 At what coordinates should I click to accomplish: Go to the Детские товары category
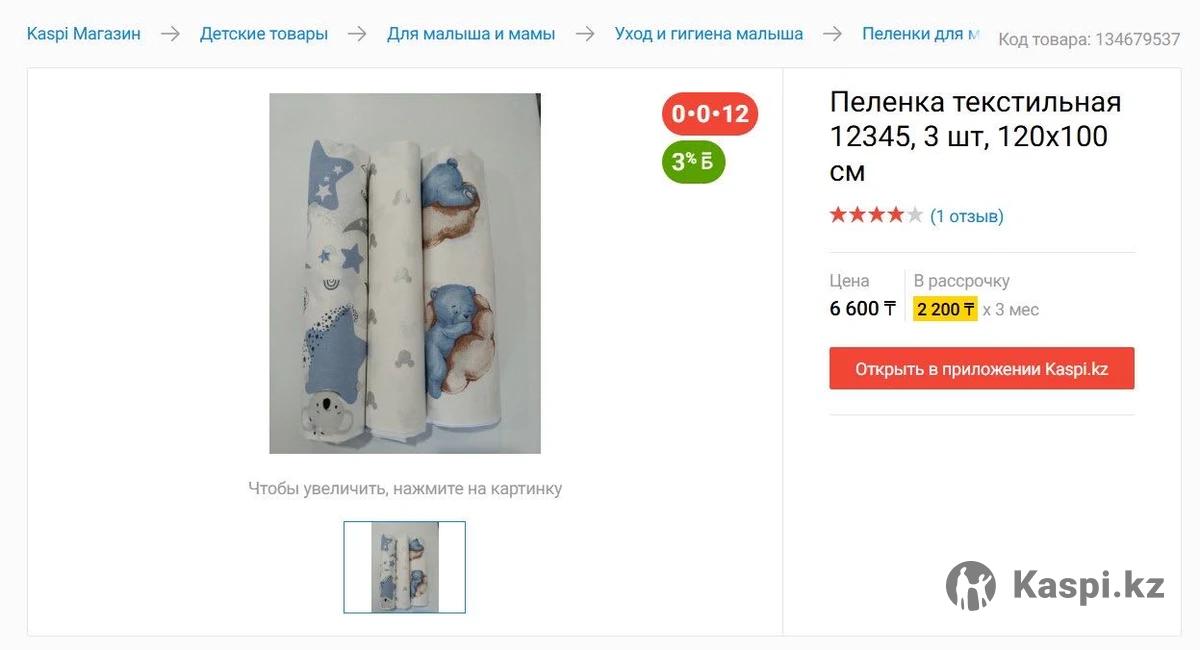pos(264,34)
